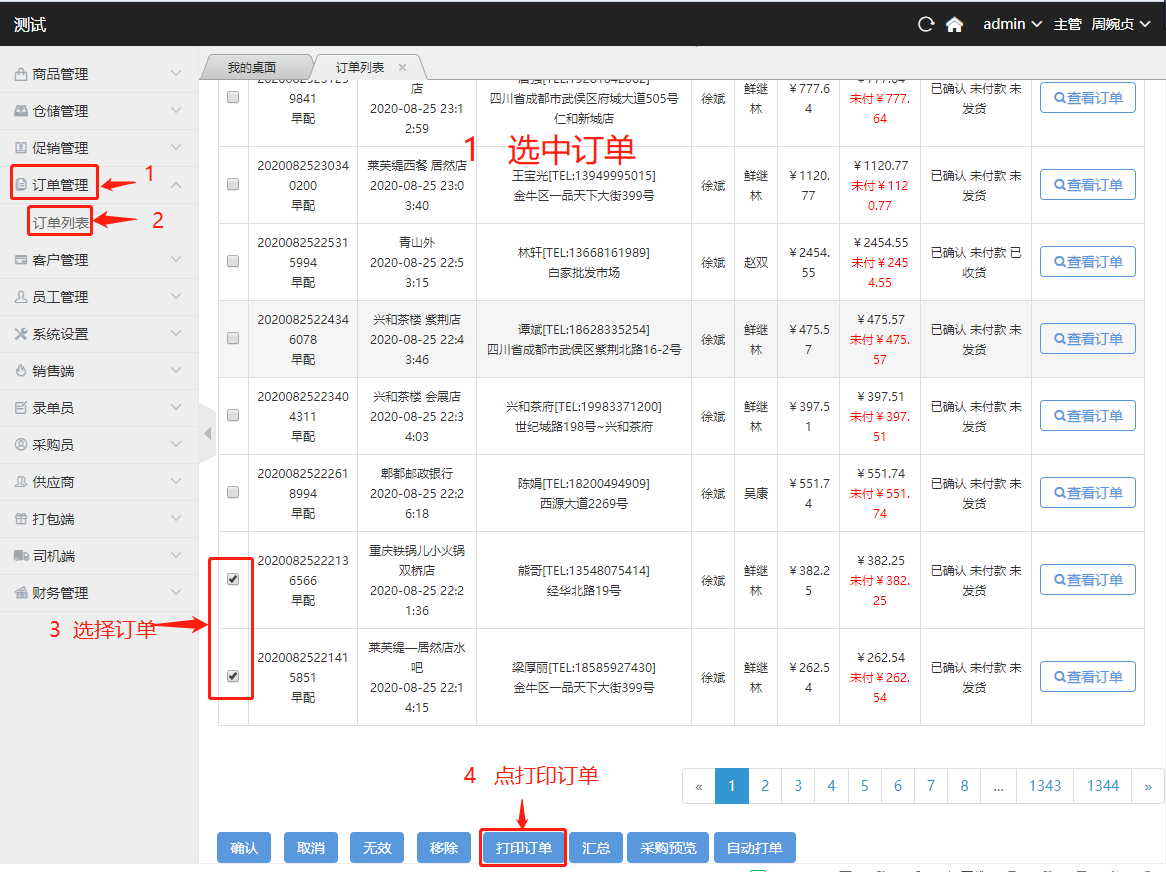Collapse the sidebar with arrow handle

tap(208, 433)
